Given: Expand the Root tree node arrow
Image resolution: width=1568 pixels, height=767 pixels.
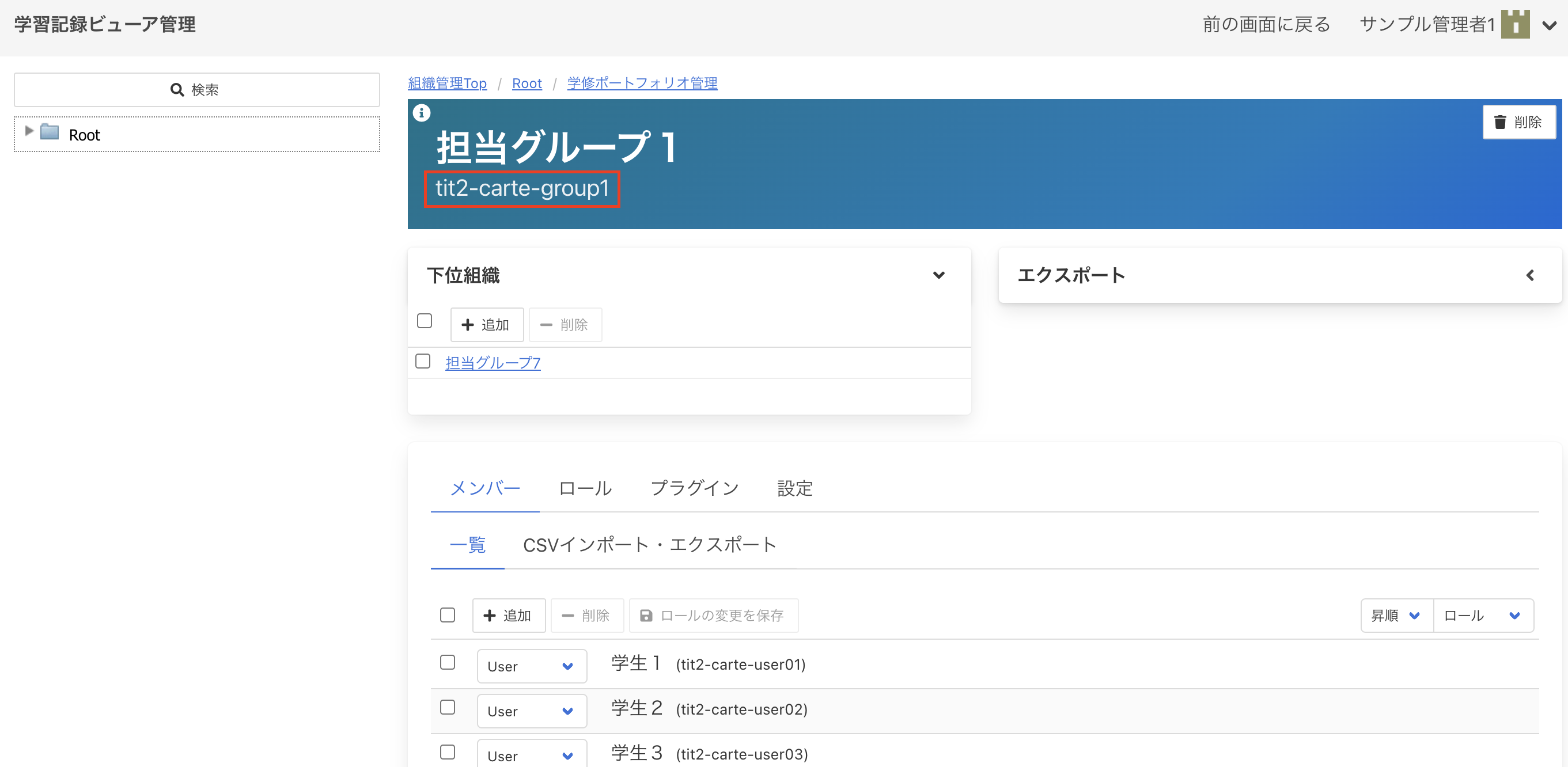Looking at the screenshot, I should tap(29, 131).
